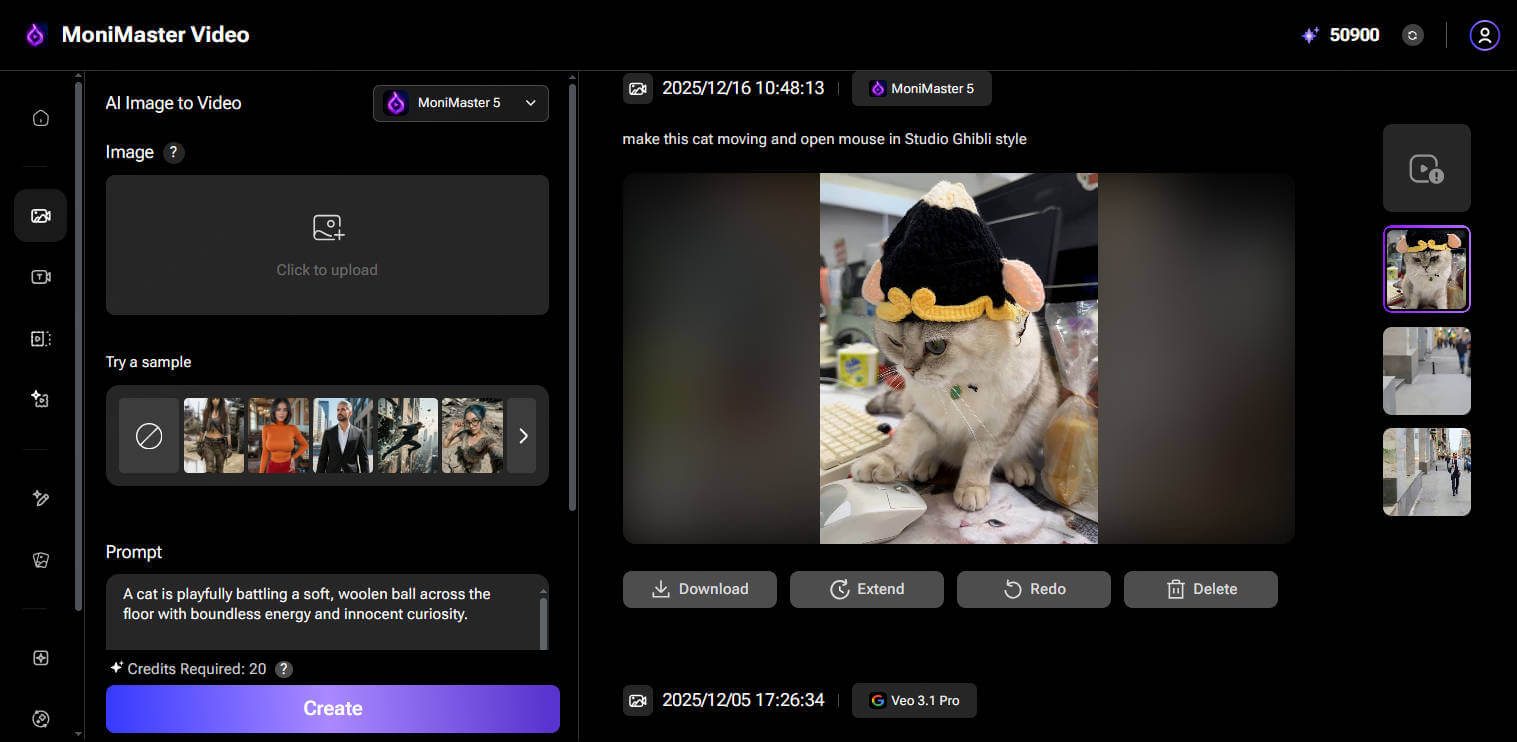Select the Image to Video tool

pos(40,215)
